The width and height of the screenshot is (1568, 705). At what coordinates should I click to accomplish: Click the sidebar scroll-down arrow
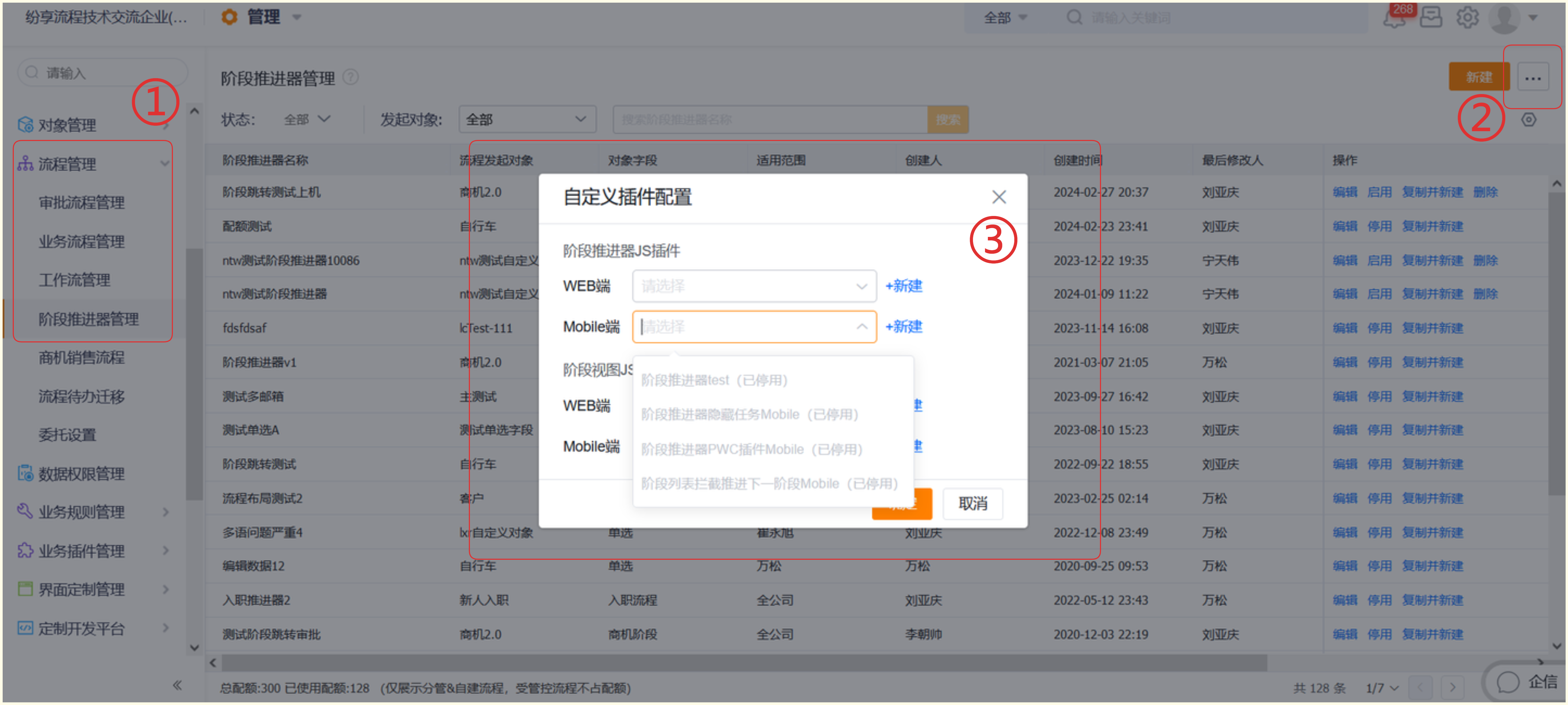[x=194, y=647]
